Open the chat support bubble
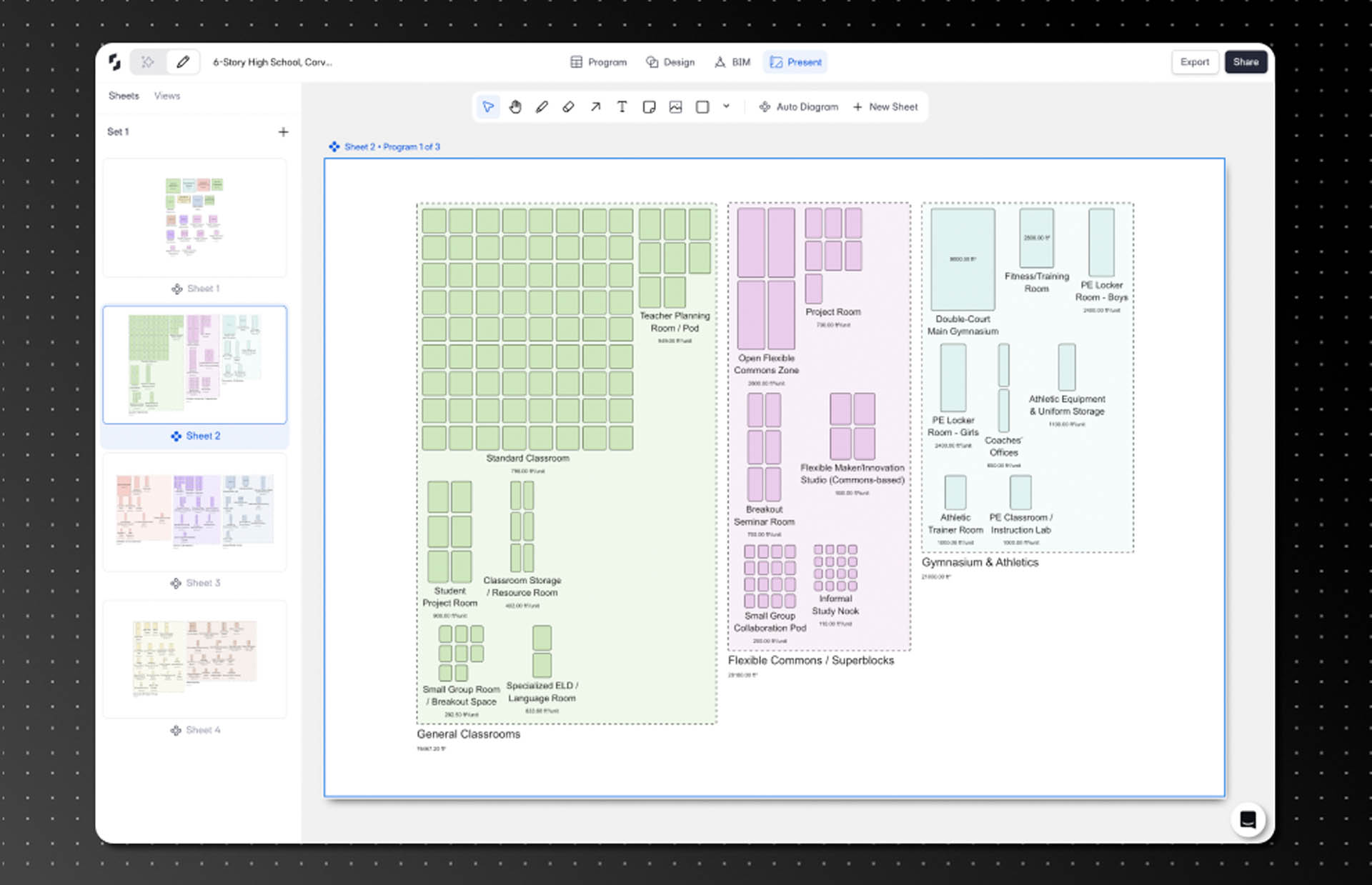Image resolution: width=1372 pixels, height=885 pixels. (1248, 819)
